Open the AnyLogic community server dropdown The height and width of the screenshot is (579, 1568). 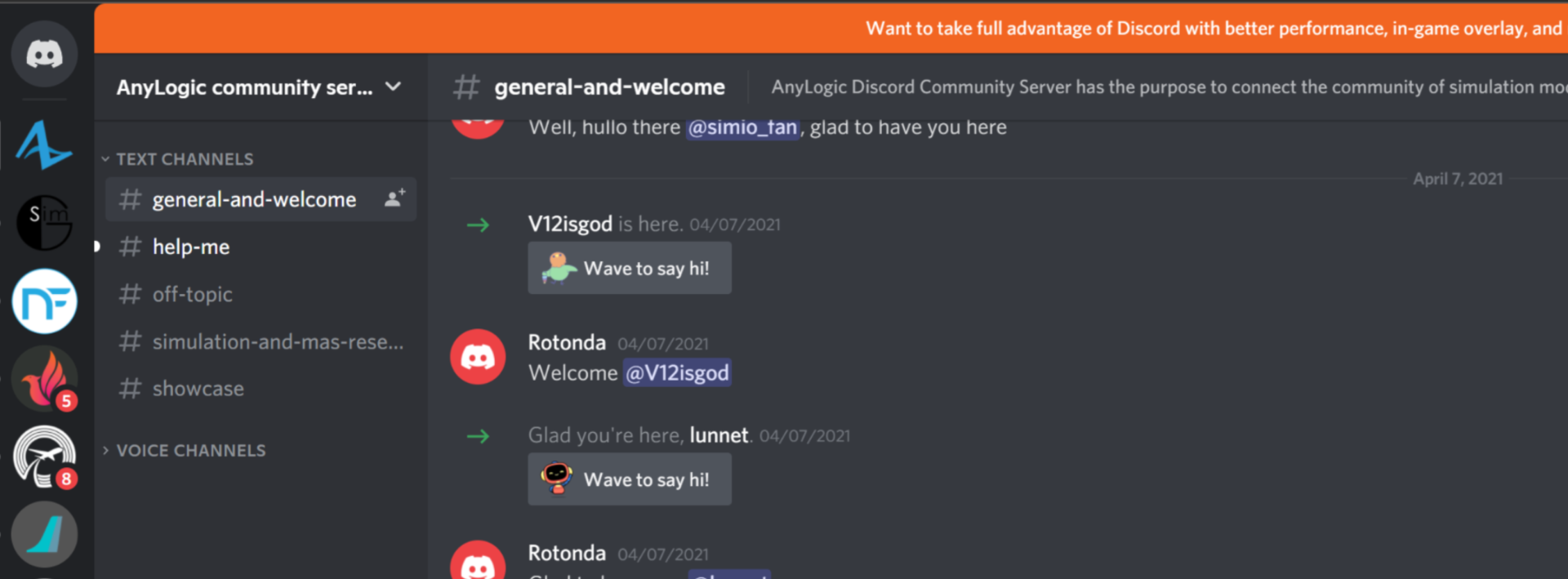[260, 87]
